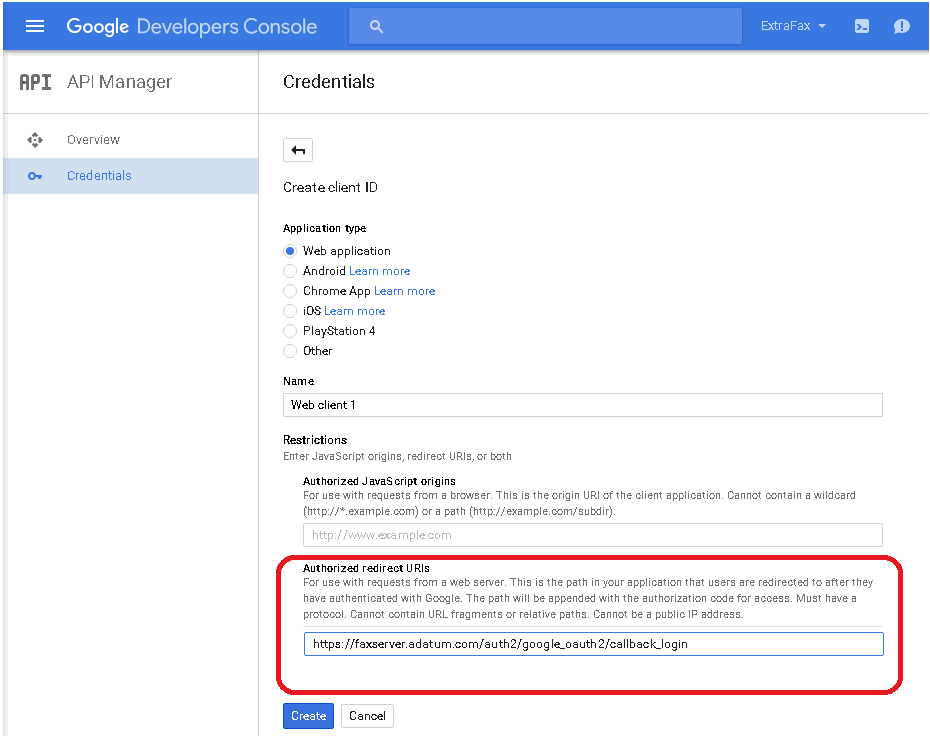Click the feedback notification icon
The width and height of the screenshot is (930, 741).
[902, 26]
